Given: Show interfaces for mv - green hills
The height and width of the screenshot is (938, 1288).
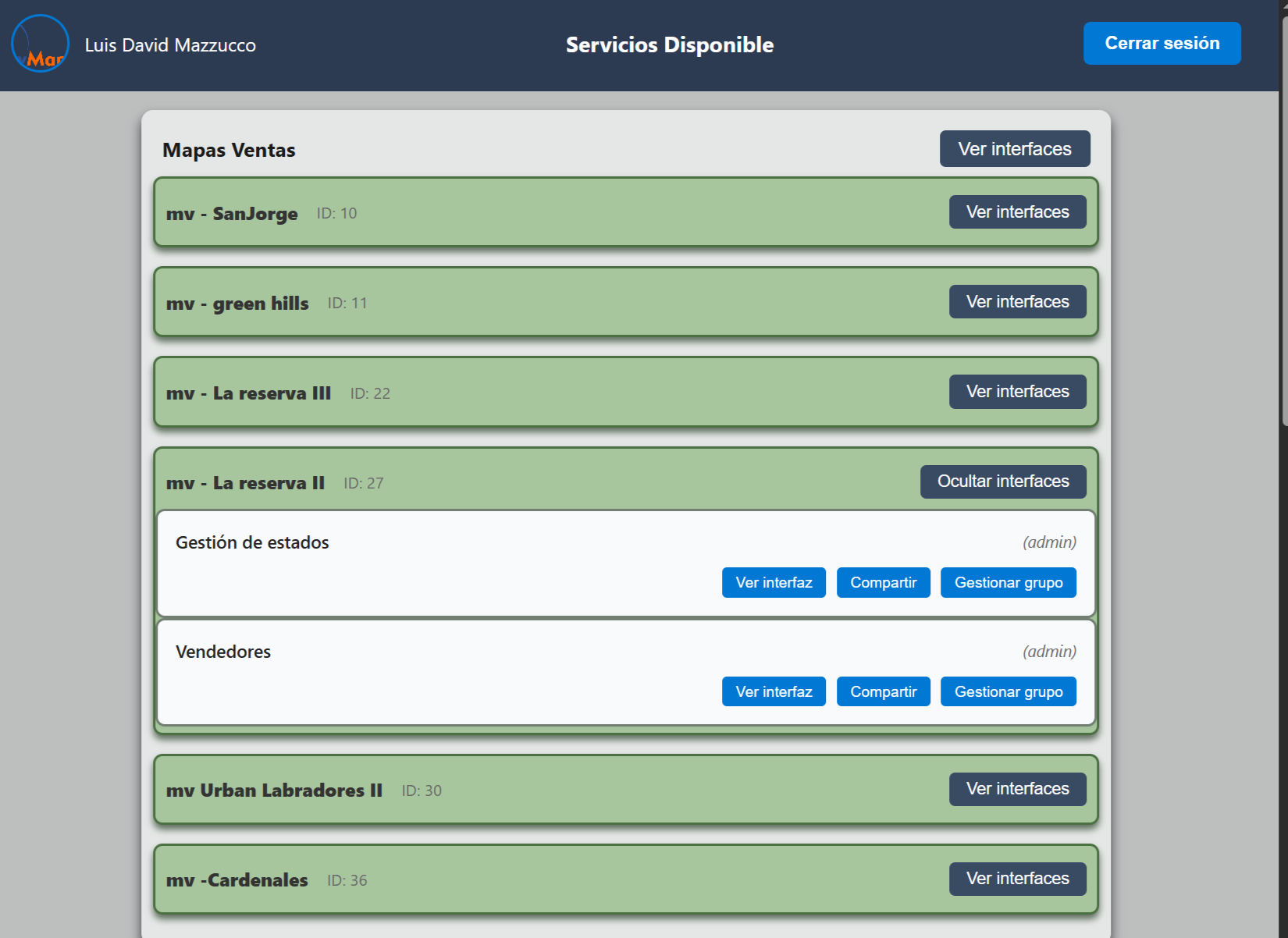Looking at the screenshot, I should 1017,302.
